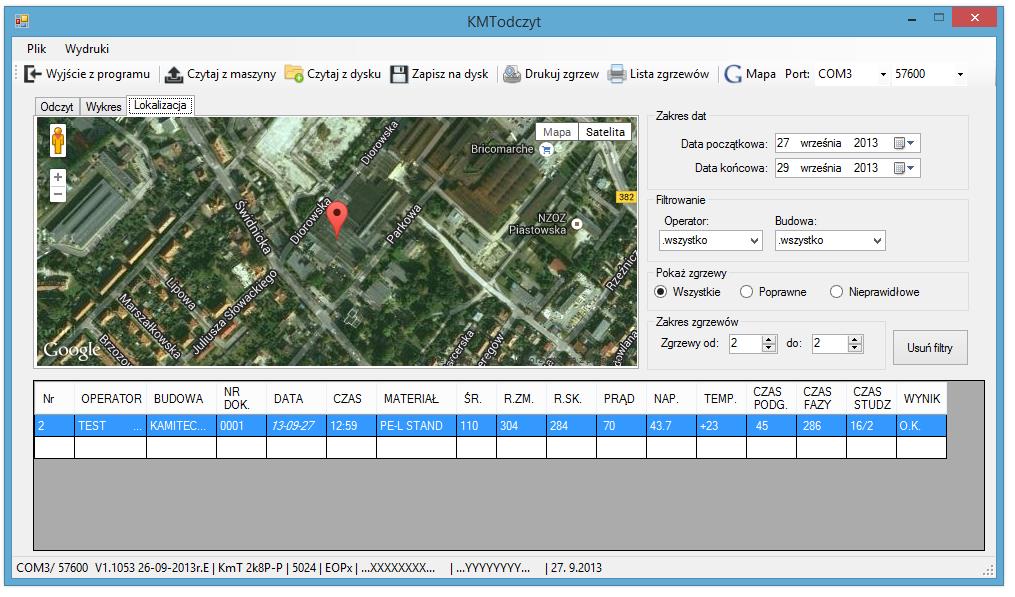1015x597 pixels.
Task: Click the KMTodczyt application icon in title bar
Action: click(22, 21)
